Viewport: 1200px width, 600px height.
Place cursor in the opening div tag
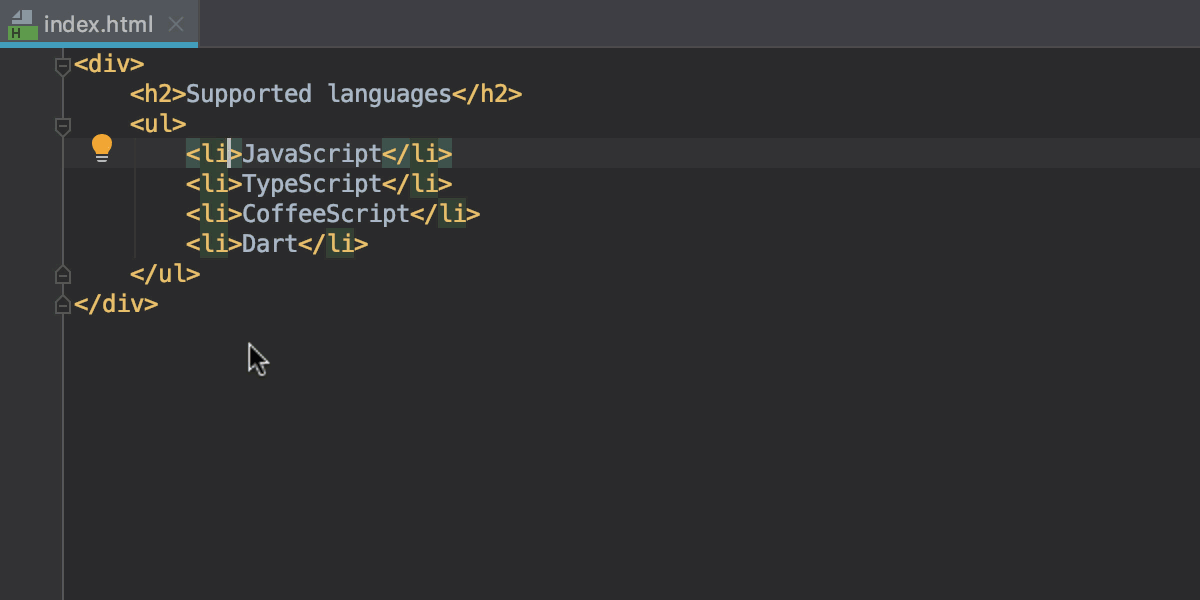pyautogui.click(x=109, y=65)
